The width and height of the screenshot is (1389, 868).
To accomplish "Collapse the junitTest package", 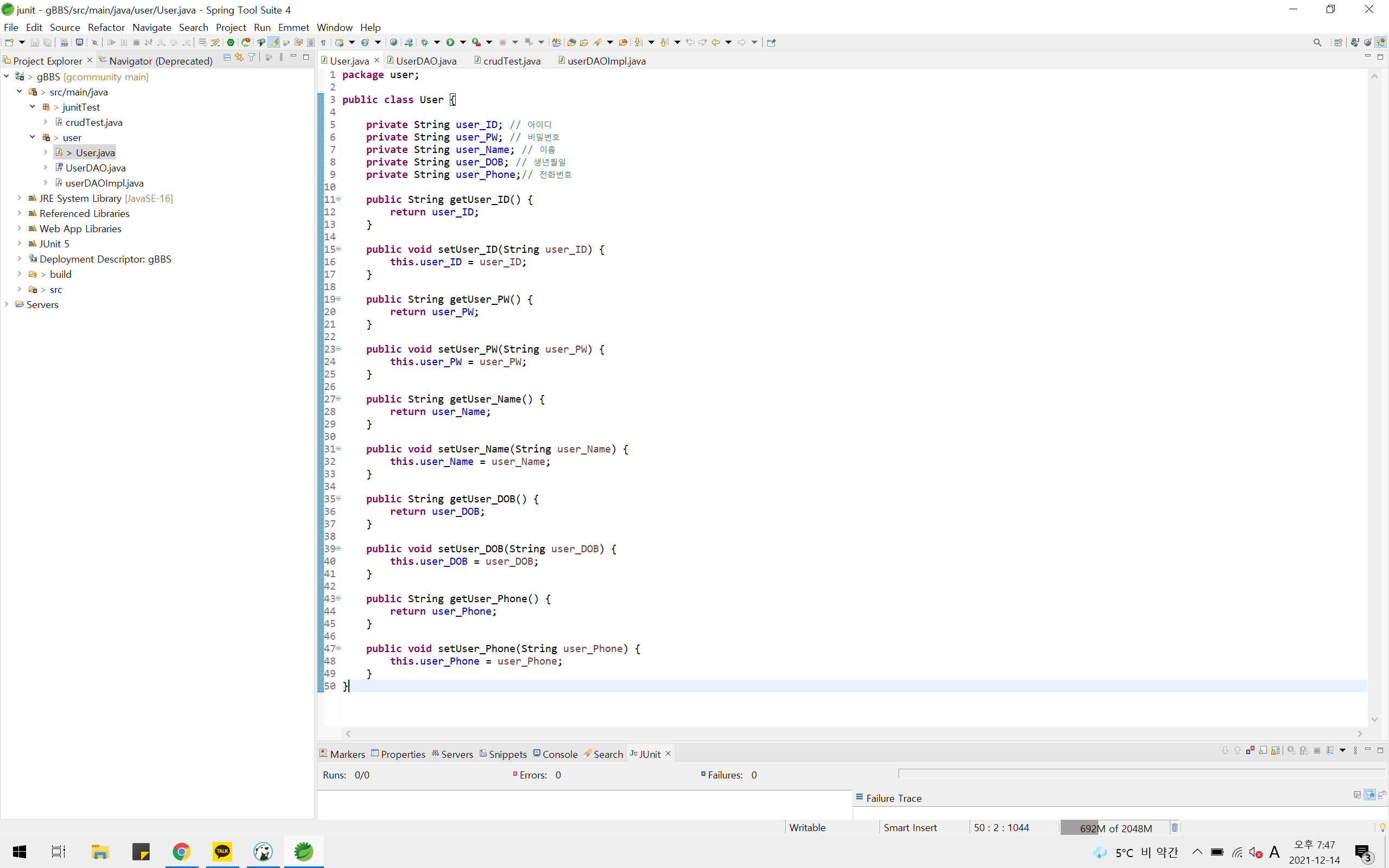I will [32, 107].
